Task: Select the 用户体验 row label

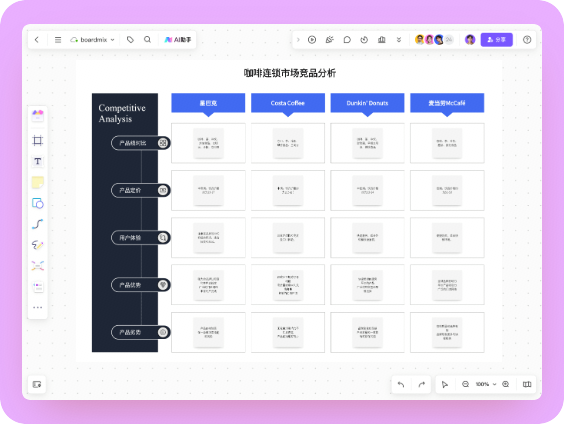Action: pyautogui.click(x=141, y=238)
